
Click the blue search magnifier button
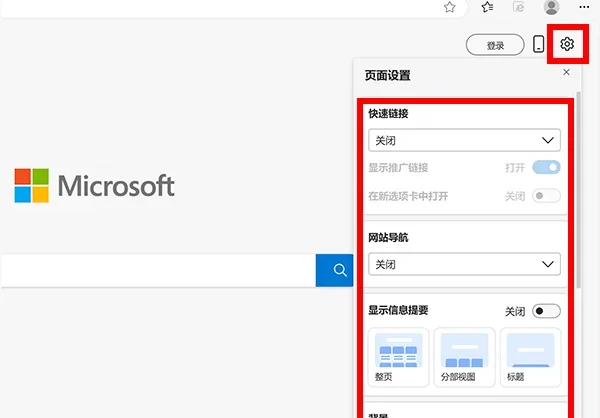coord(334,270)
